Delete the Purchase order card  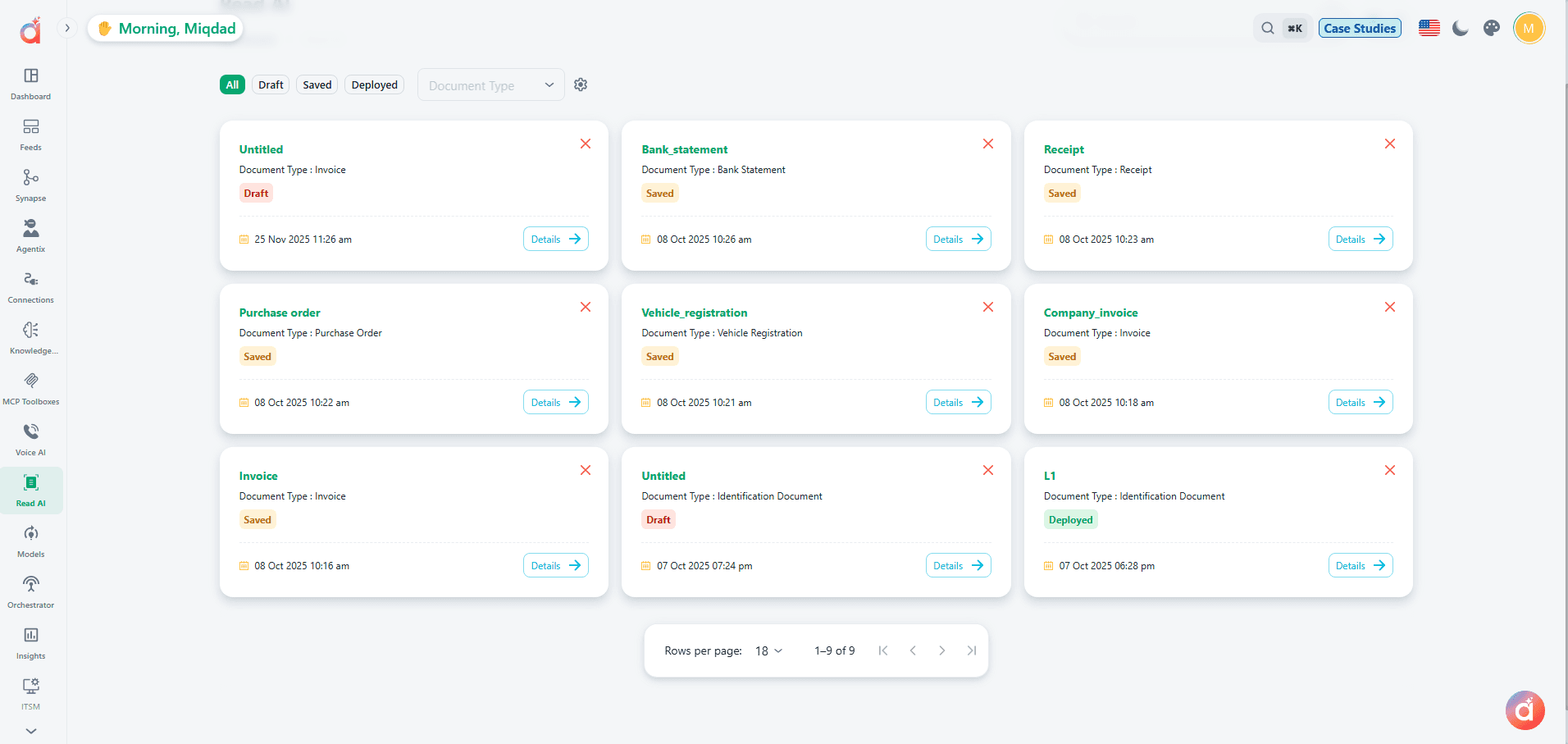tap(586, 307)
